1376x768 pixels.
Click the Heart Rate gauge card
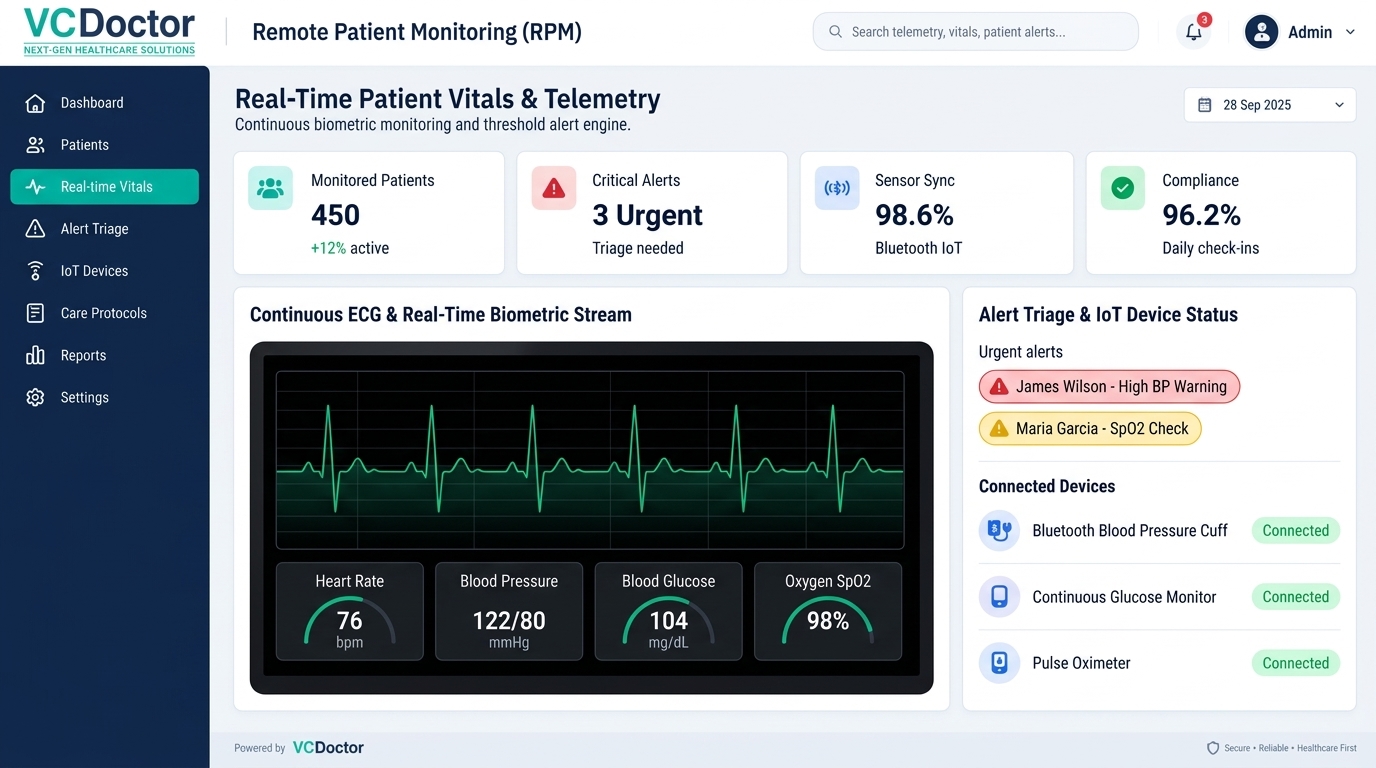(x=349, y=611)
